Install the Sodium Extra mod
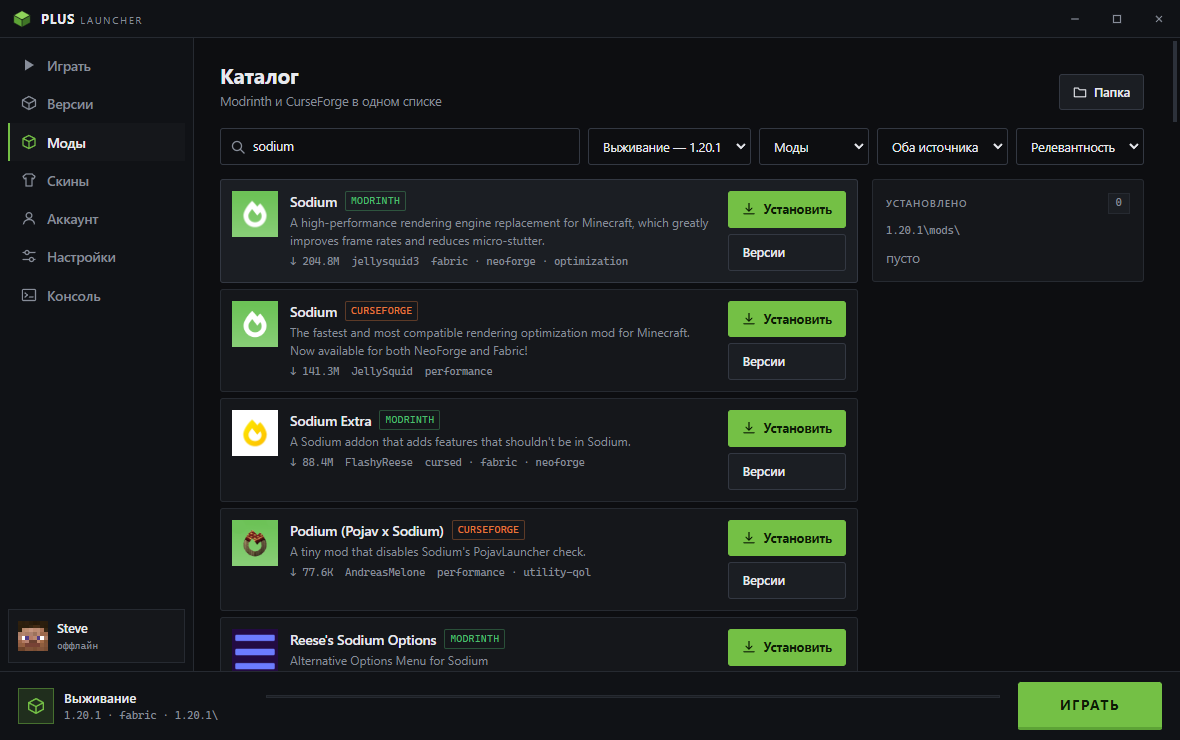The width and height of the screenshot is (1180, 740). (x=786, y=428)
